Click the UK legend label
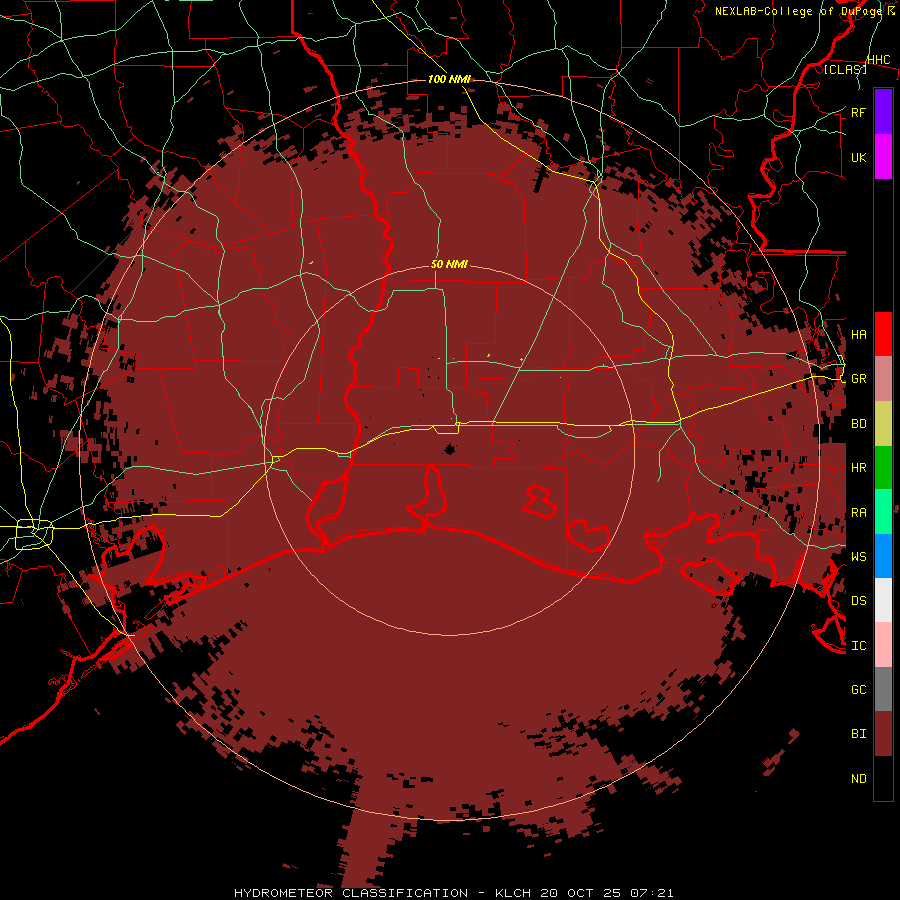 tap(858, 157)
